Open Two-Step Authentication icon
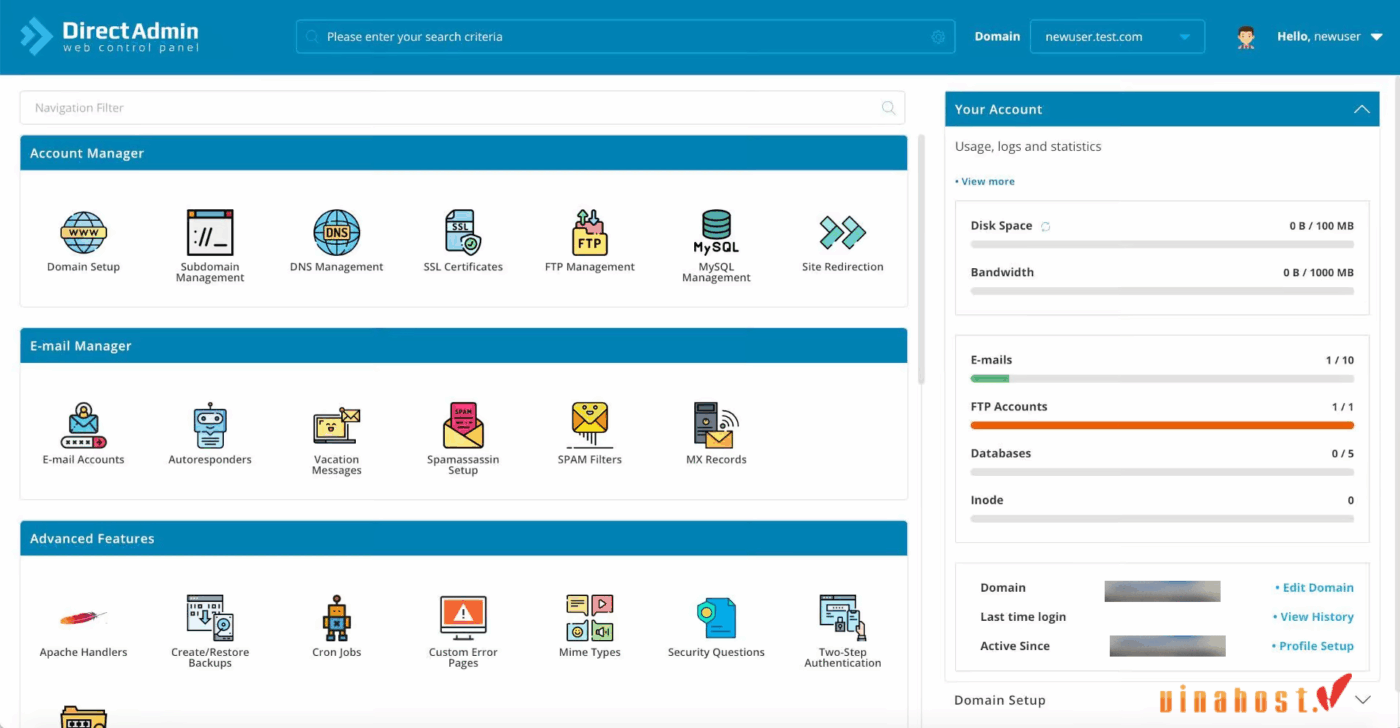Viewport: 1400px width, 728px height. point(843,618)
